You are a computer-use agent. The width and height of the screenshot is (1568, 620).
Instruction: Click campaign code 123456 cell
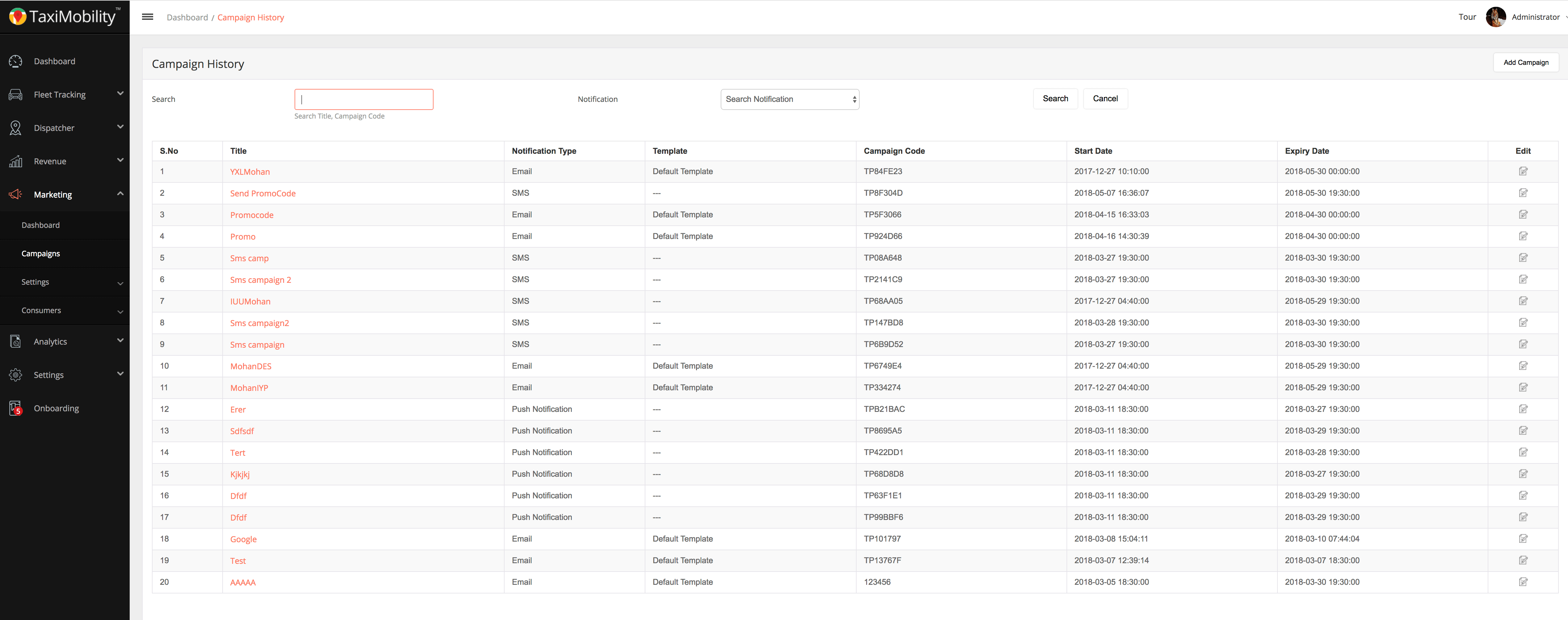(877, 582)
